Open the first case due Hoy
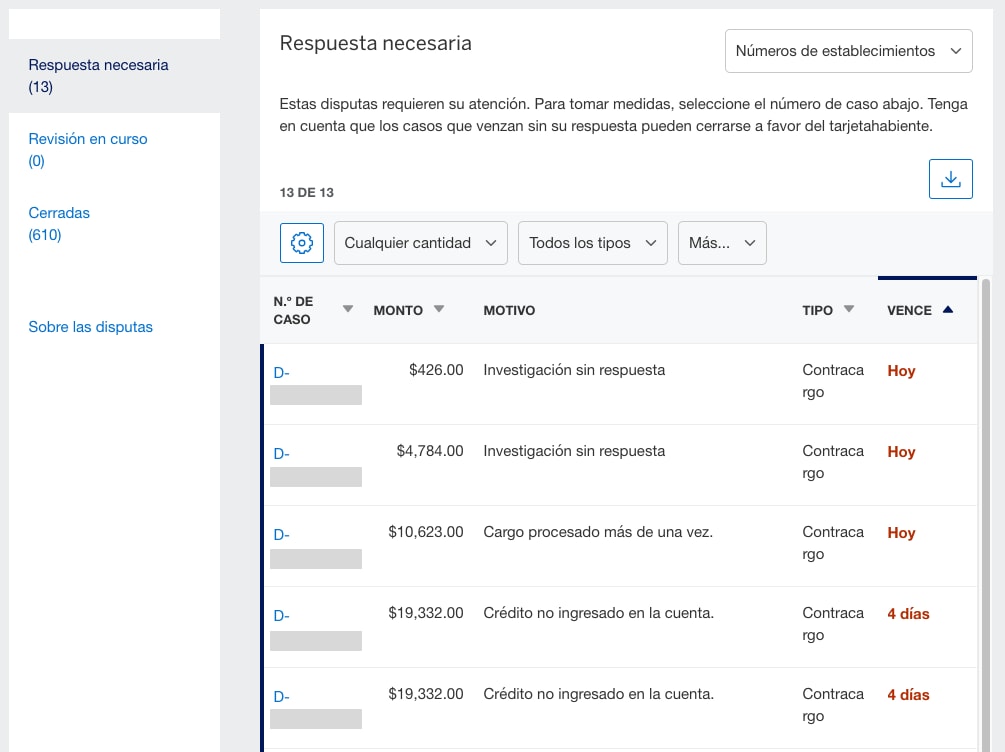 (284, 372)
